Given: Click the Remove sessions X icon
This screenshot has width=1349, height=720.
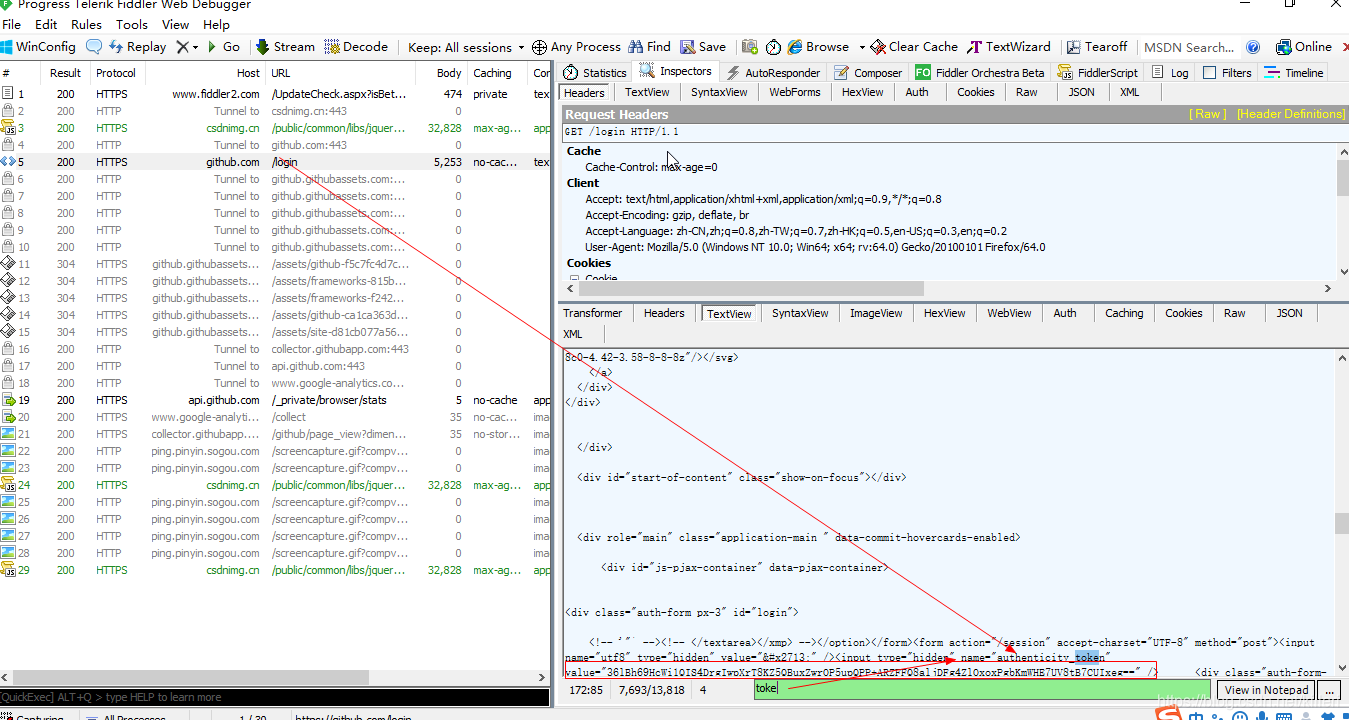Looking at the screenshot, I should [183, 47].
